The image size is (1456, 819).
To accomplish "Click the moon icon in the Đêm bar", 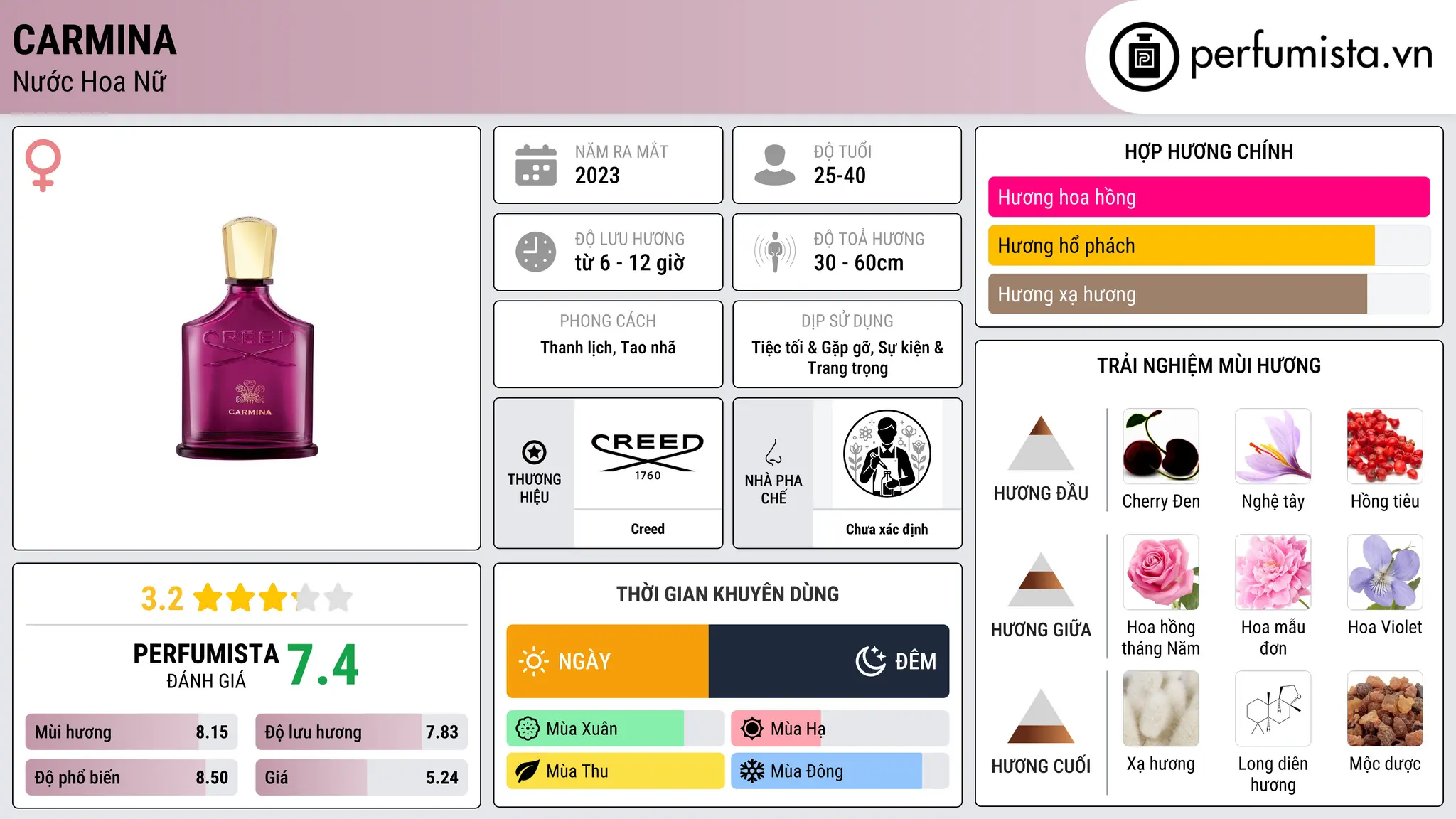I will pyautogui.click(x=870, y=661).
